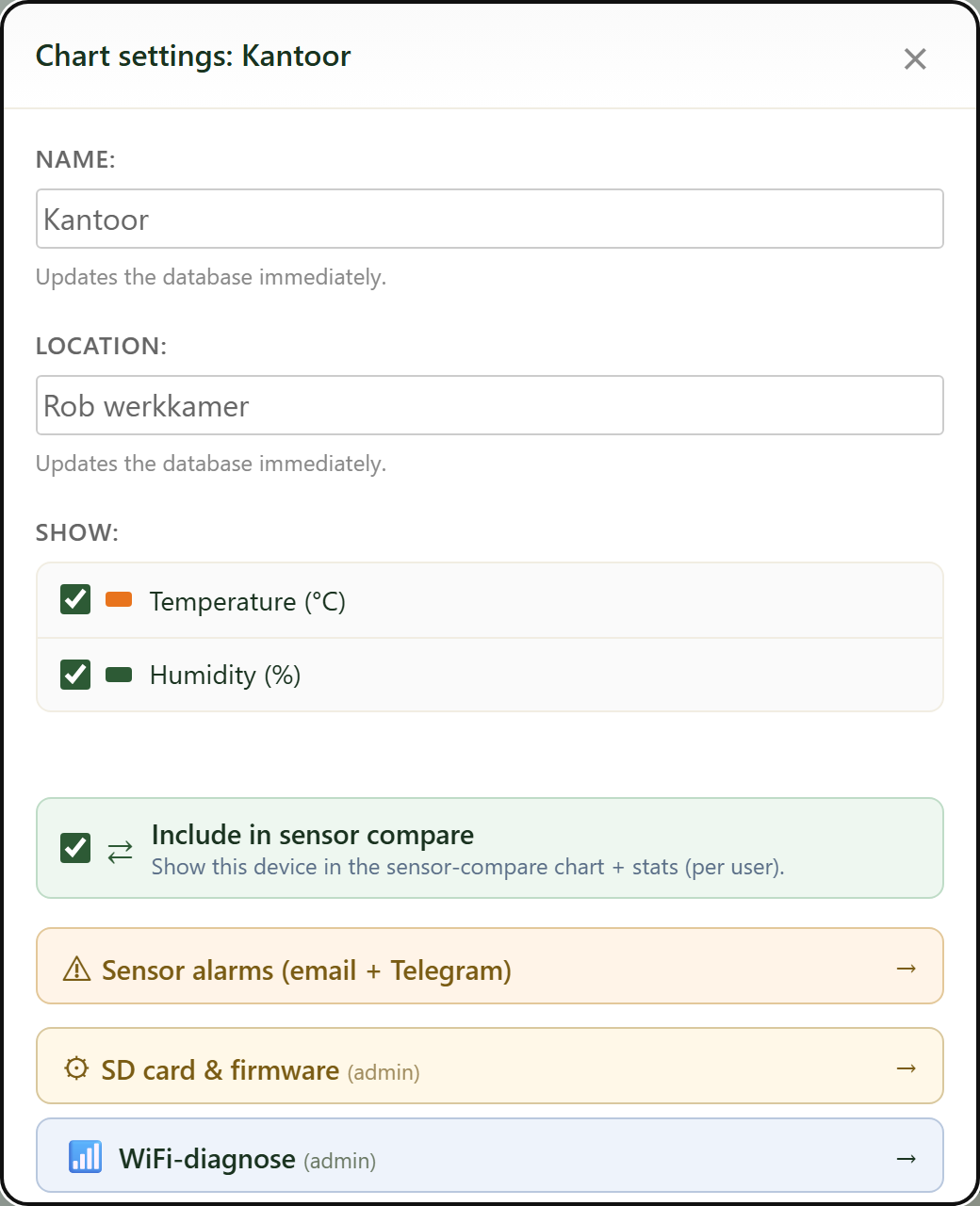The width and height of the screenshot is (980, 1206).
Task: Uncheck the Humidity (%) checkbox
Action: click(x=75, y=674)
